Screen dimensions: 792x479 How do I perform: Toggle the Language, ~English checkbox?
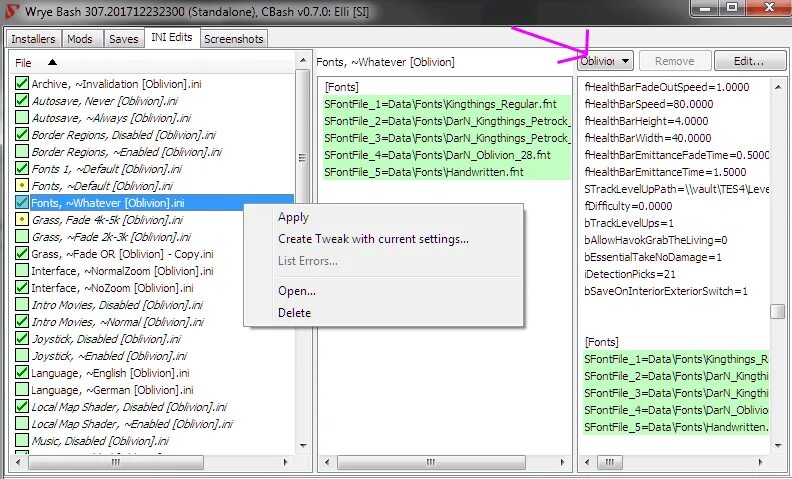click(x=22, y=372)
